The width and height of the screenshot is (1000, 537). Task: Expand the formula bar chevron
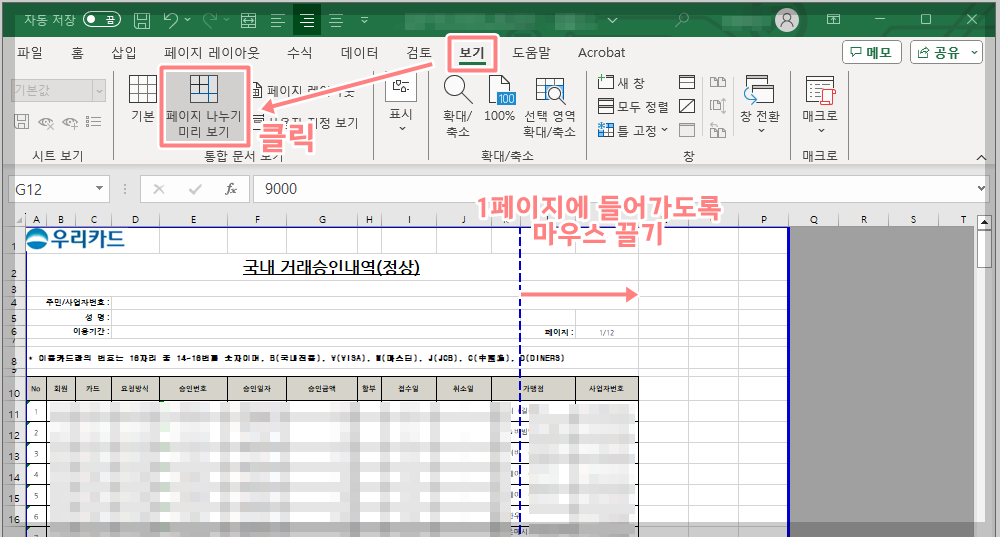(981, 188)
